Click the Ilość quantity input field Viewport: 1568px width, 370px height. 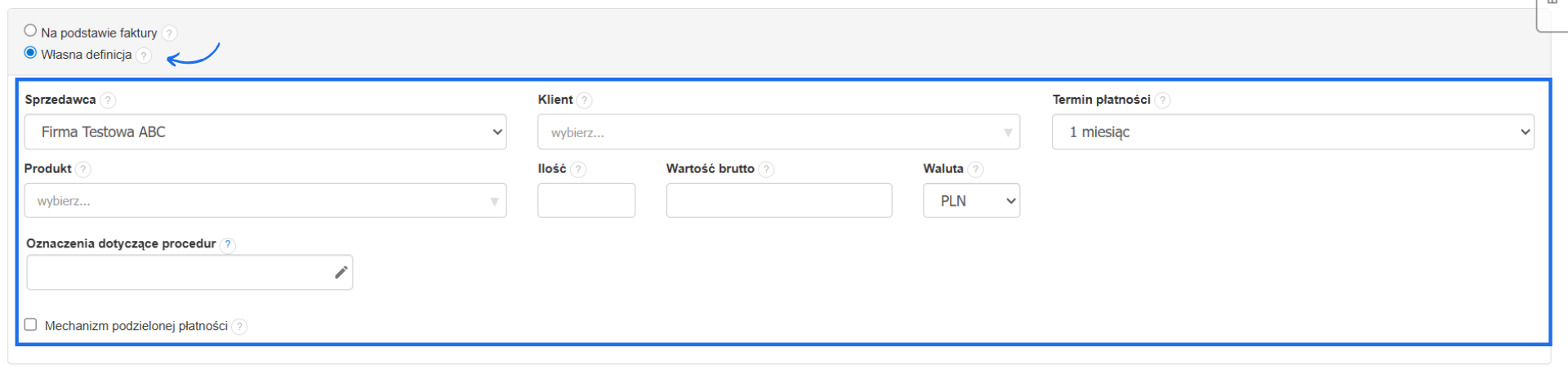tap(586, 201)
